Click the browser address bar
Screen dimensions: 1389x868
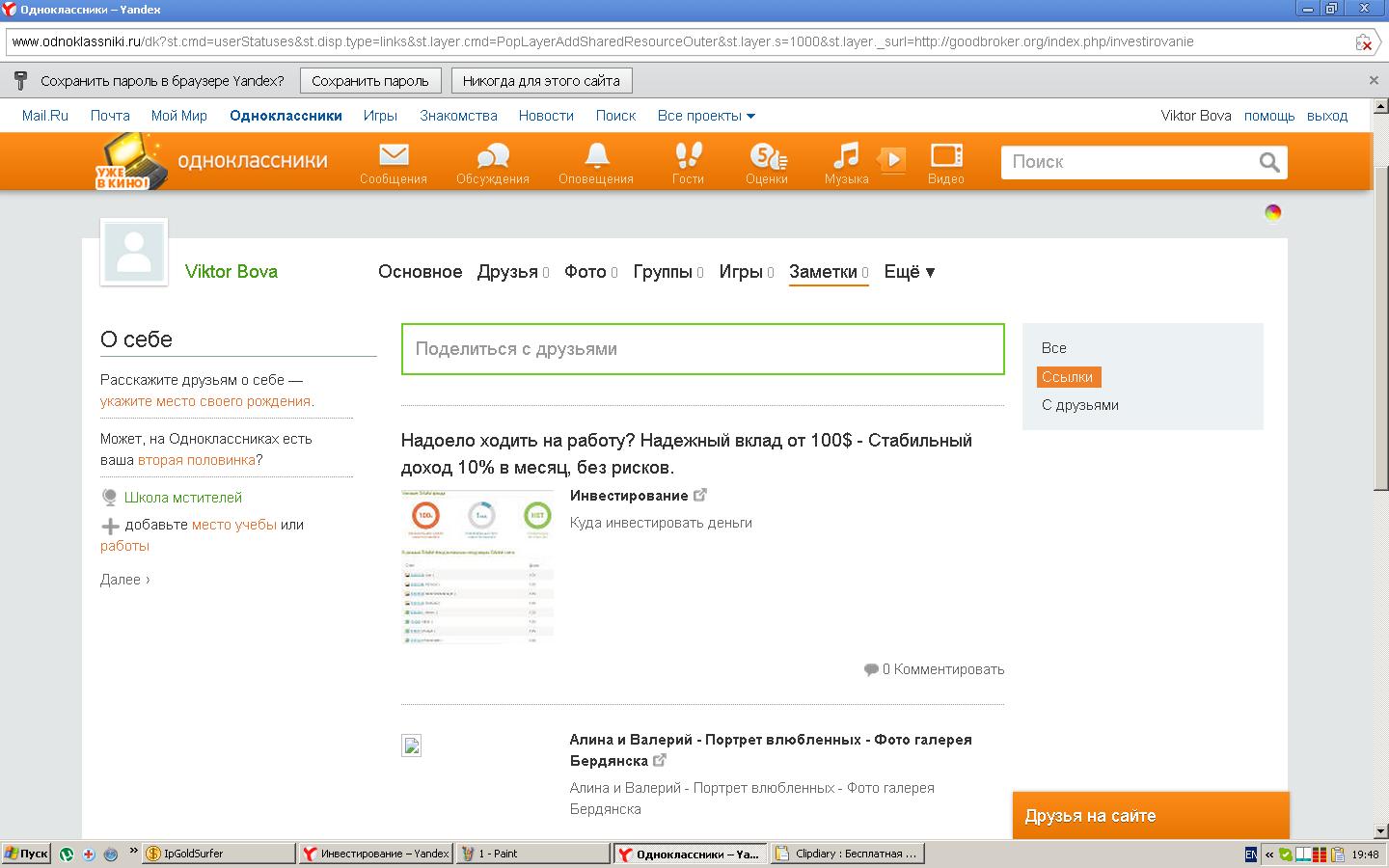click(678, 42)
